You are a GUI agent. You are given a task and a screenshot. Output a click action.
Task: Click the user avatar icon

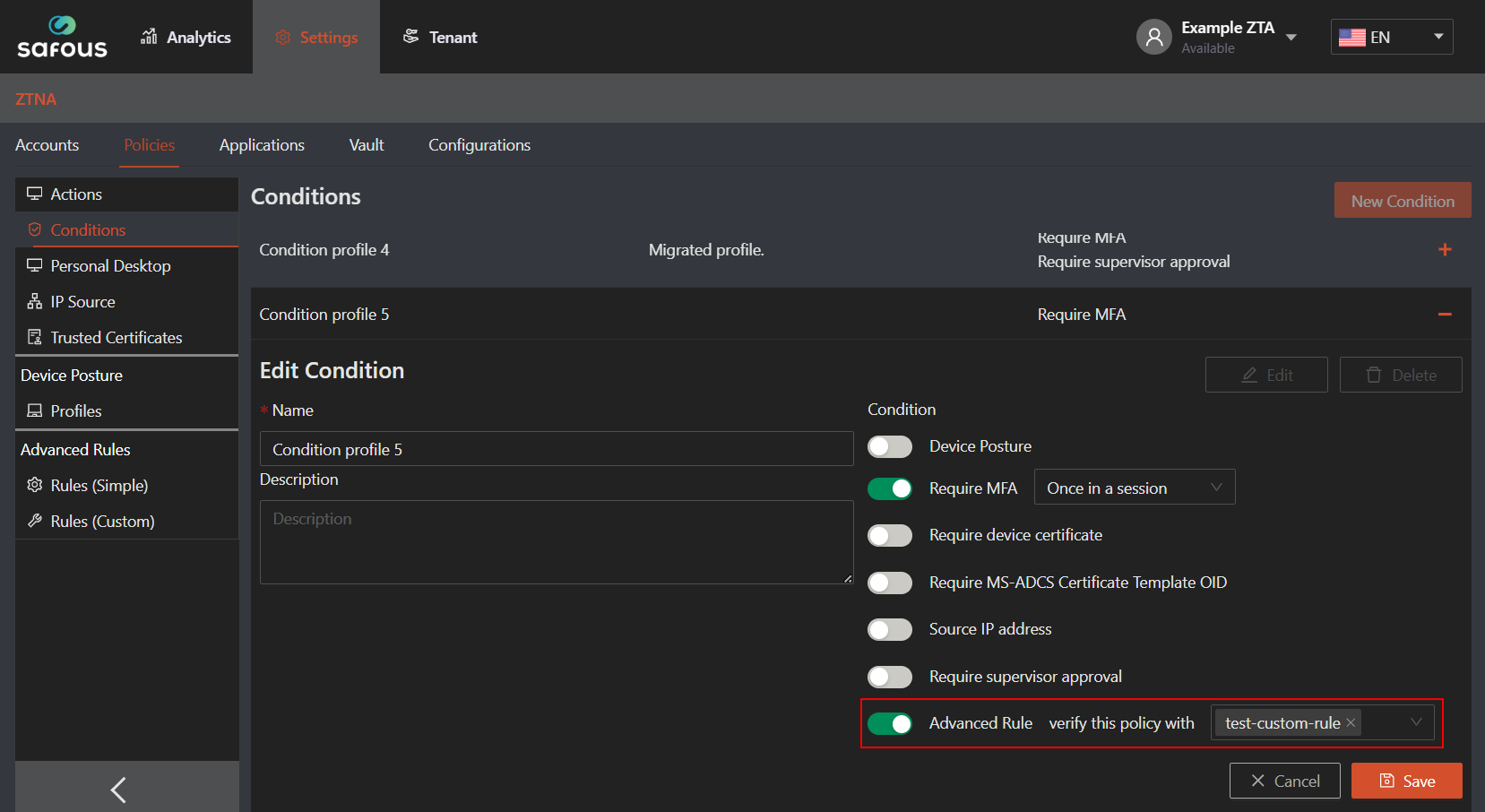pos(1153,37)
